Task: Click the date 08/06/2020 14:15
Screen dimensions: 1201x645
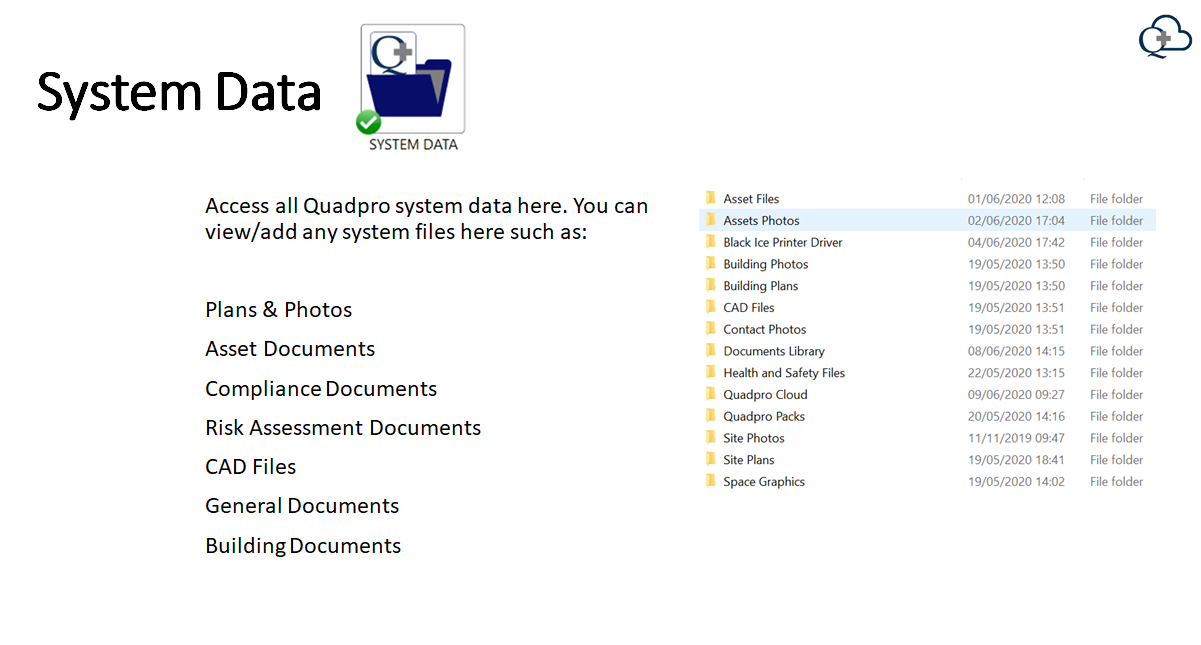Action: pyautogui.click(x=1016, y=352)
